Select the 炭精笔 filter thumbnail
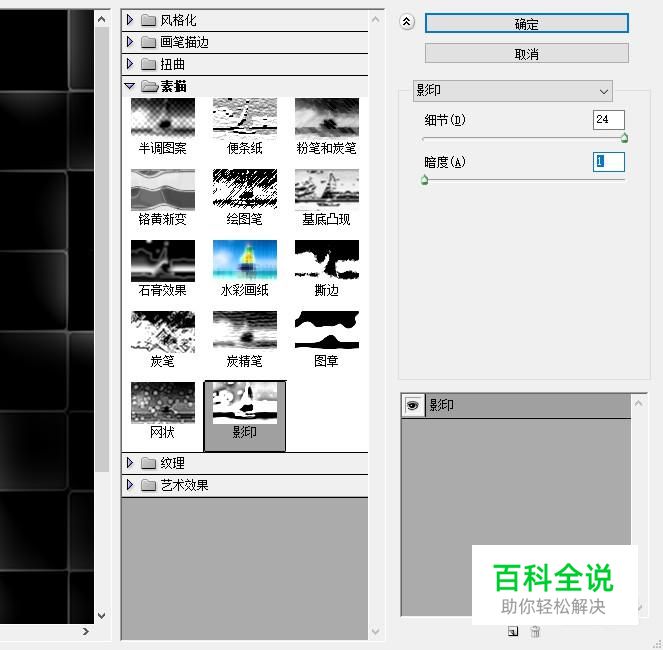This screenshot has height=650, width=663. point(245,332)
